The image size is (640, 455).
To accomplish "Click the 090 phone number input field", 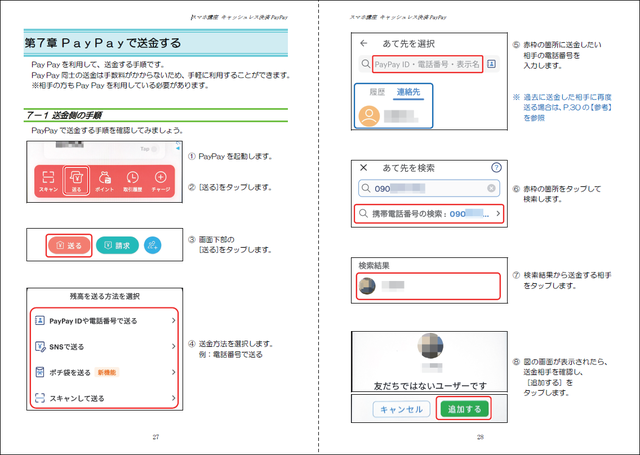I will [x=429, y=188].
